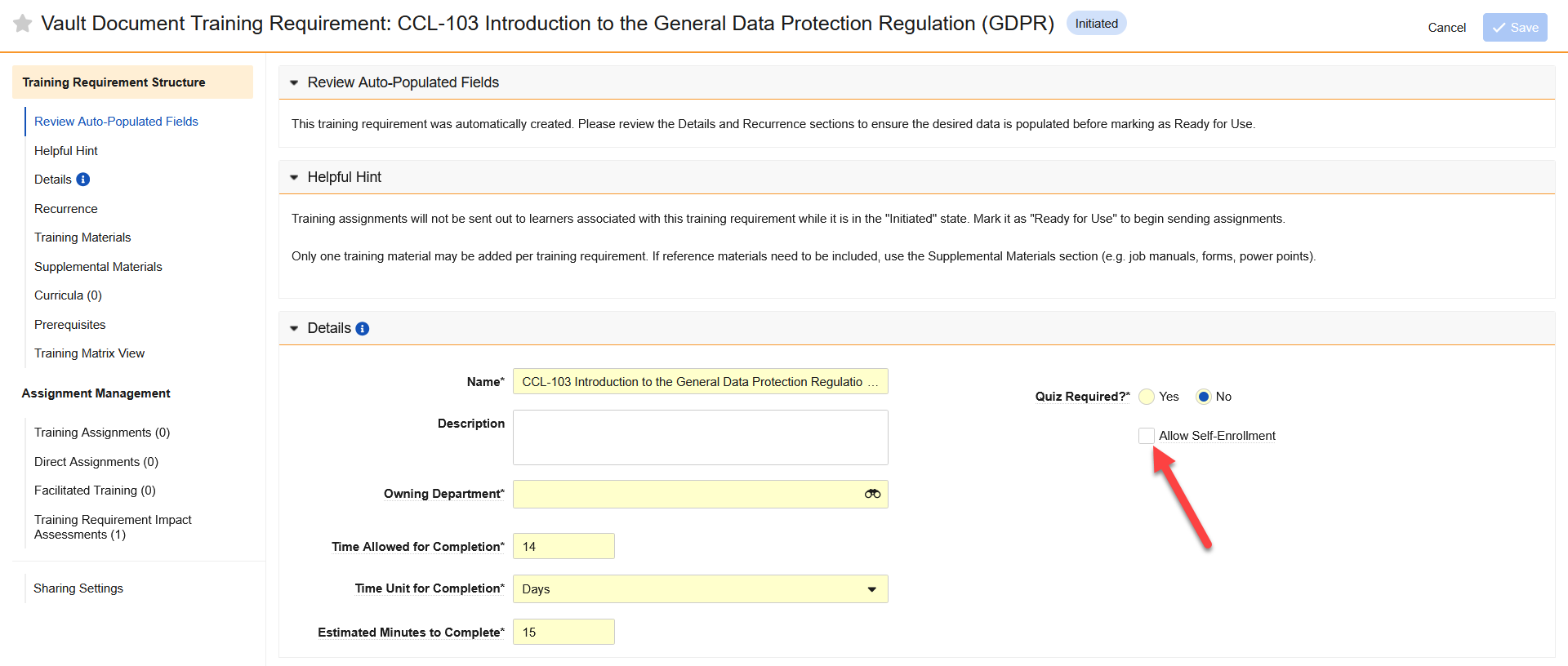Open Training Matrix View from sidebar
Image resolution: width=1568 pixels, height=666 pixels.
click(89, 353)
